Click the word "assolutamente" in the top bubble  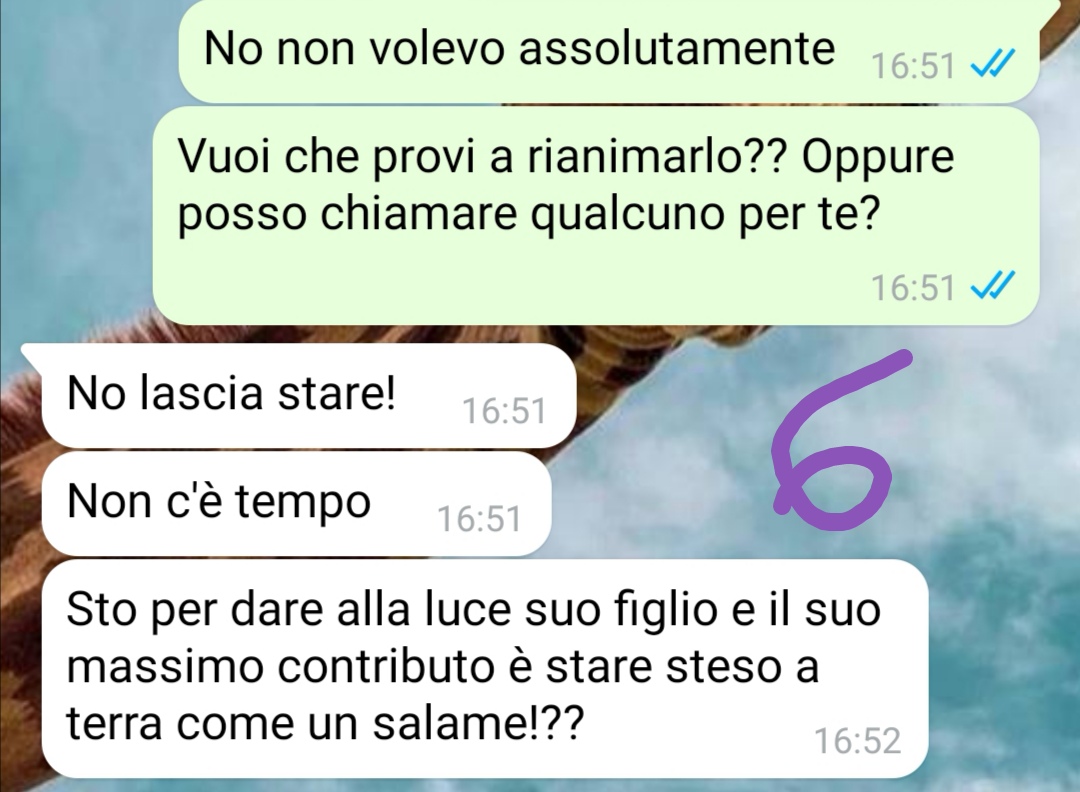pyautogui.click(x=676, y=48)
